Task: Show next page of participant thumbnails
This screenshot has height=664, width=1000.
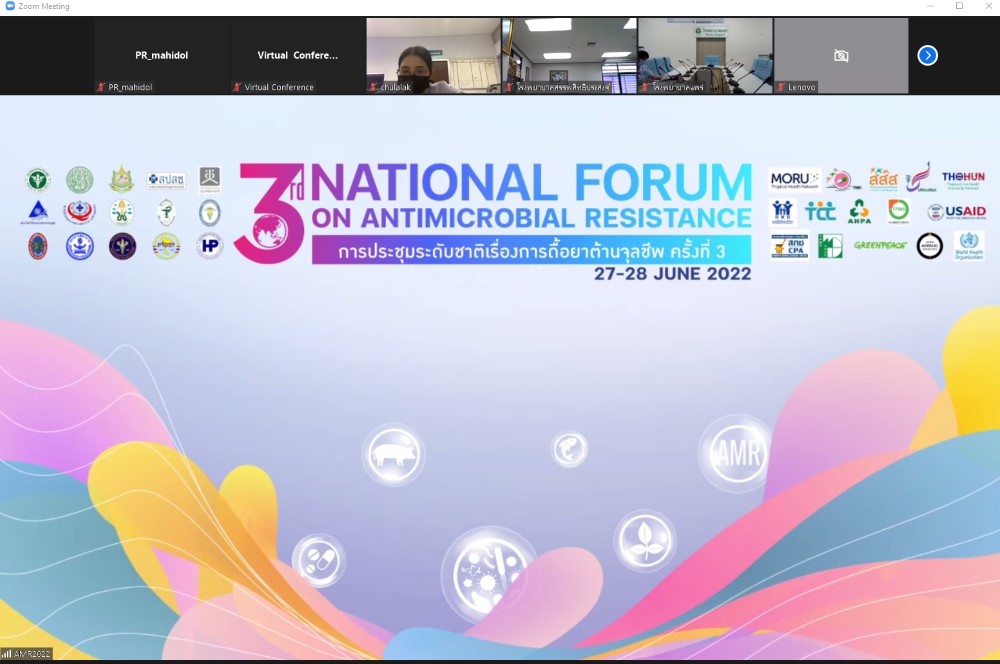Action: pos(927,56)
